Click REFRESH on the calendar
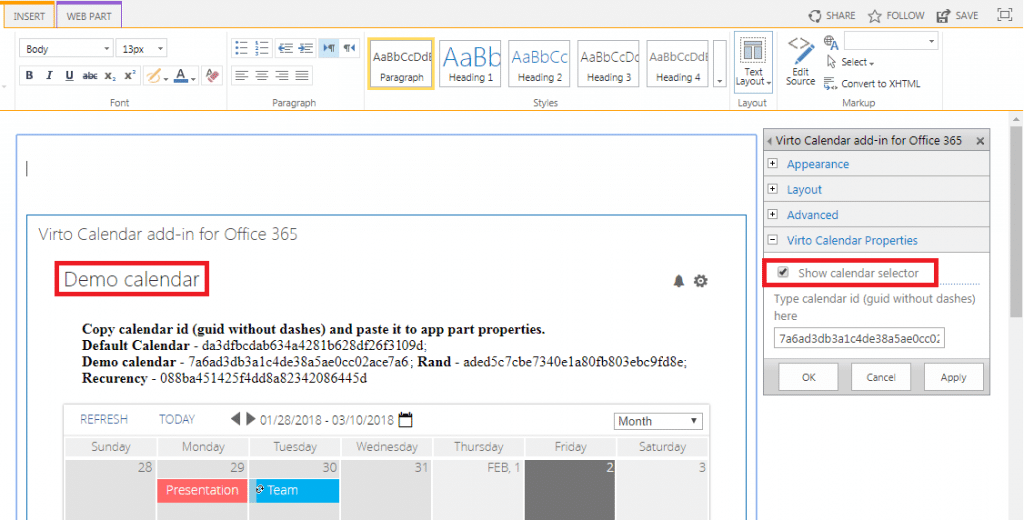This screenshot has height=520, width=1024. click(x=104, y=419)
